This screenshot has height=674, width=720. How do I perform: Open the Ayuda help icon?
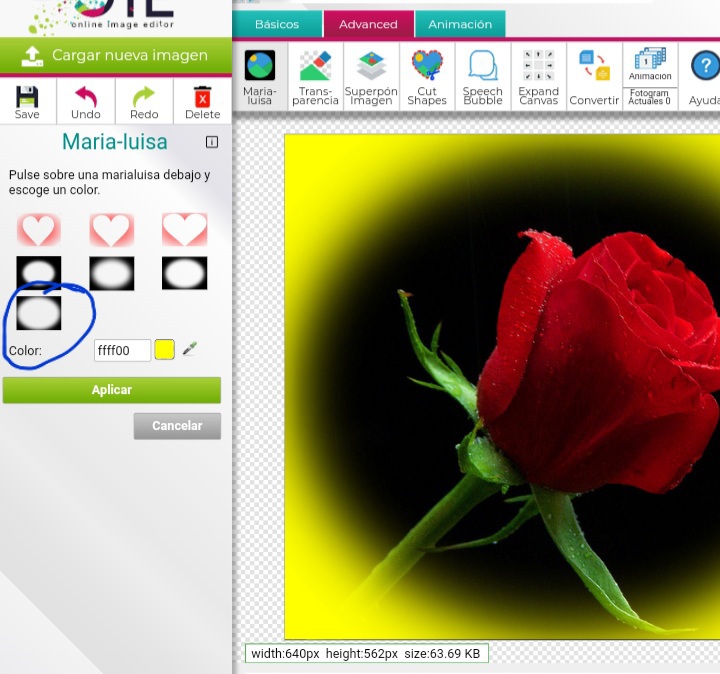point(705,67)
